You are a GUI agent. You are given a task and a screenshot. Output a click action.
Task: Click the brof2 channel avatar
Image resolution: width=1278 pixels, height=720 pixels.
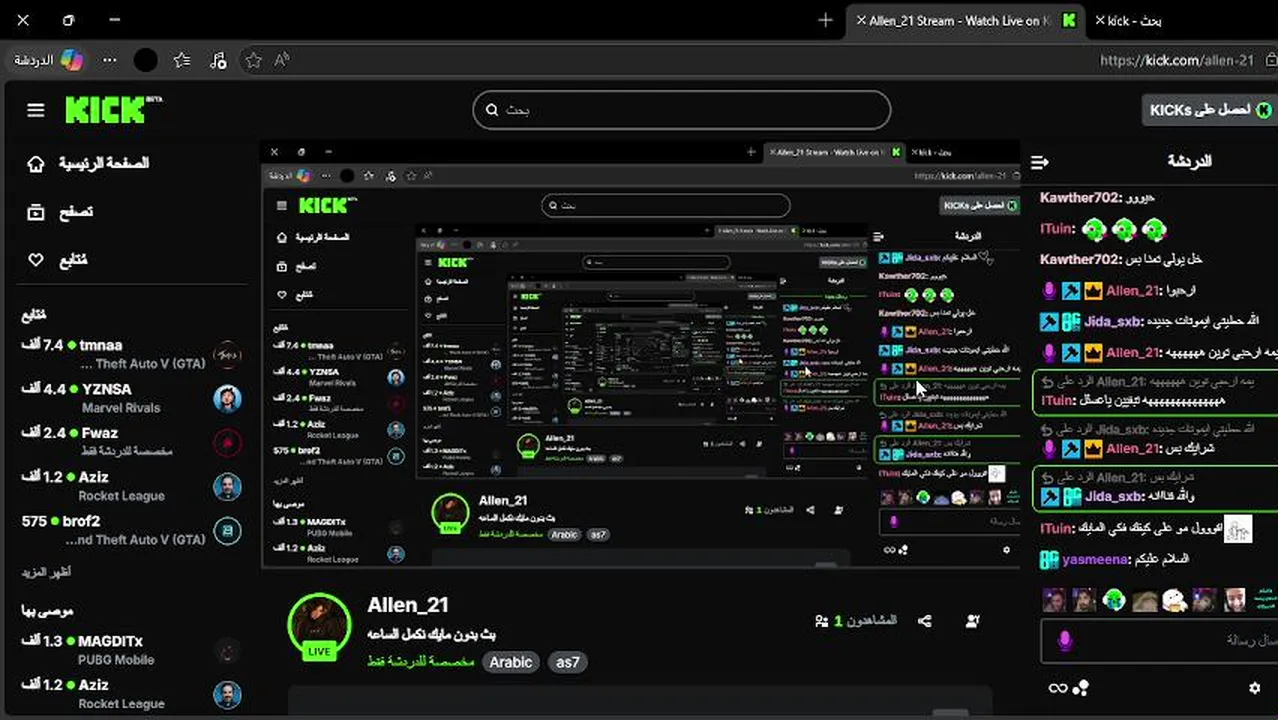point(227,530)
